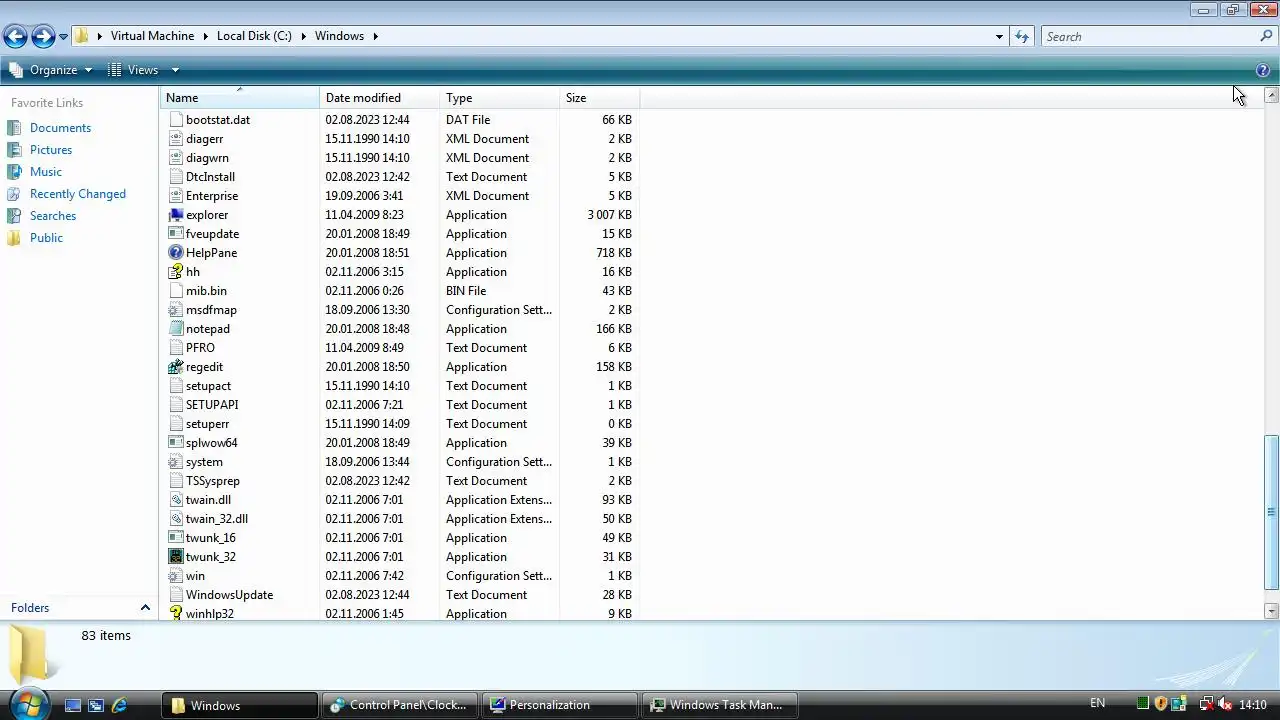Switch to Windows Task Manager taskbar button
Viewport: 1280px width, 720px height.
coord(719,705)
